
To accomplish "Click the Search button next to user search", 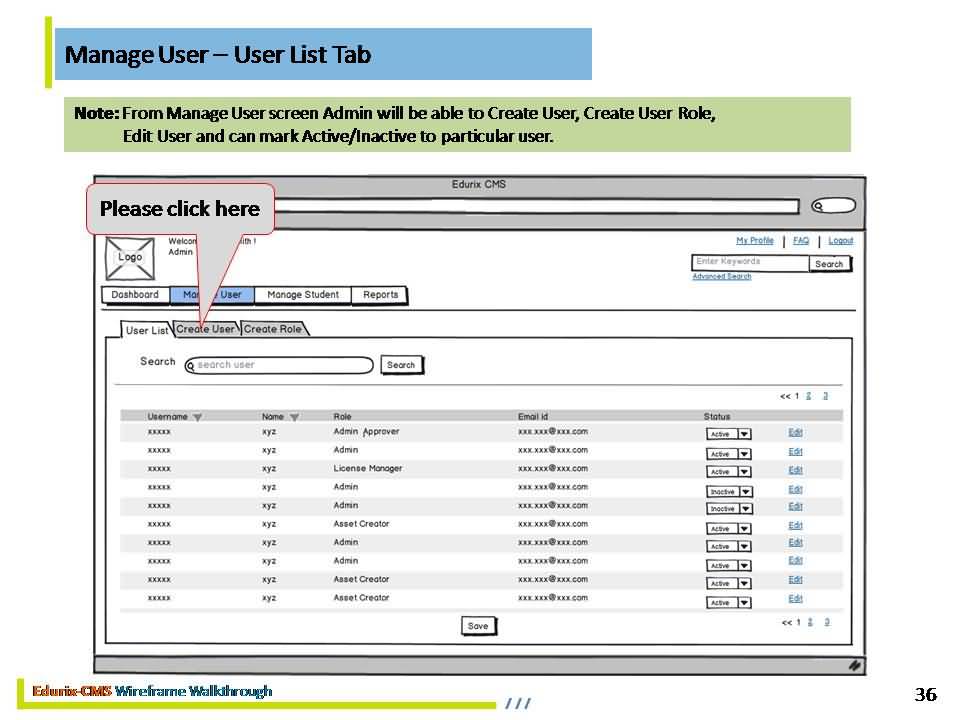I will point(401,365).
